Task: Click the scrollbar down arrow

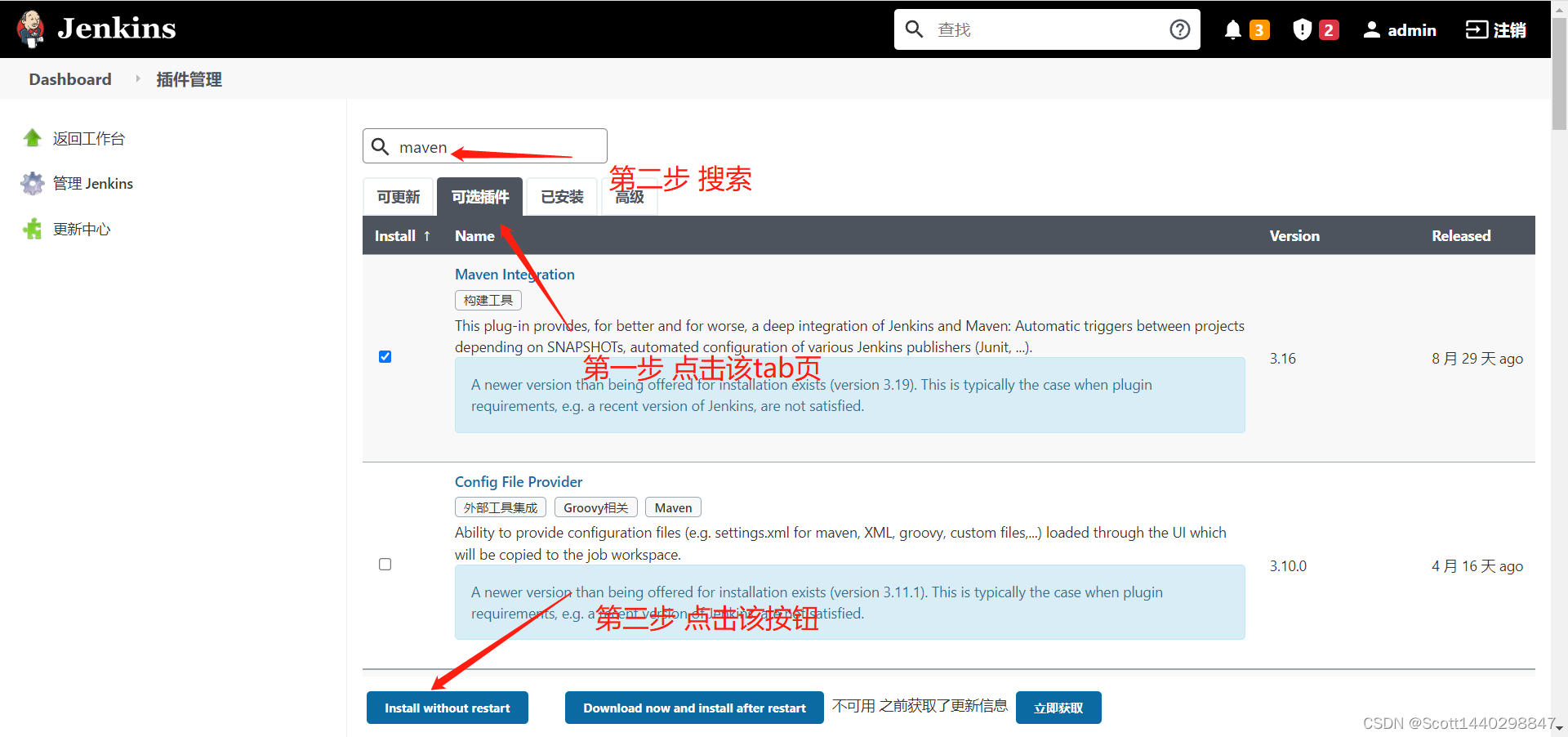Action: (x=1560, y=728)
